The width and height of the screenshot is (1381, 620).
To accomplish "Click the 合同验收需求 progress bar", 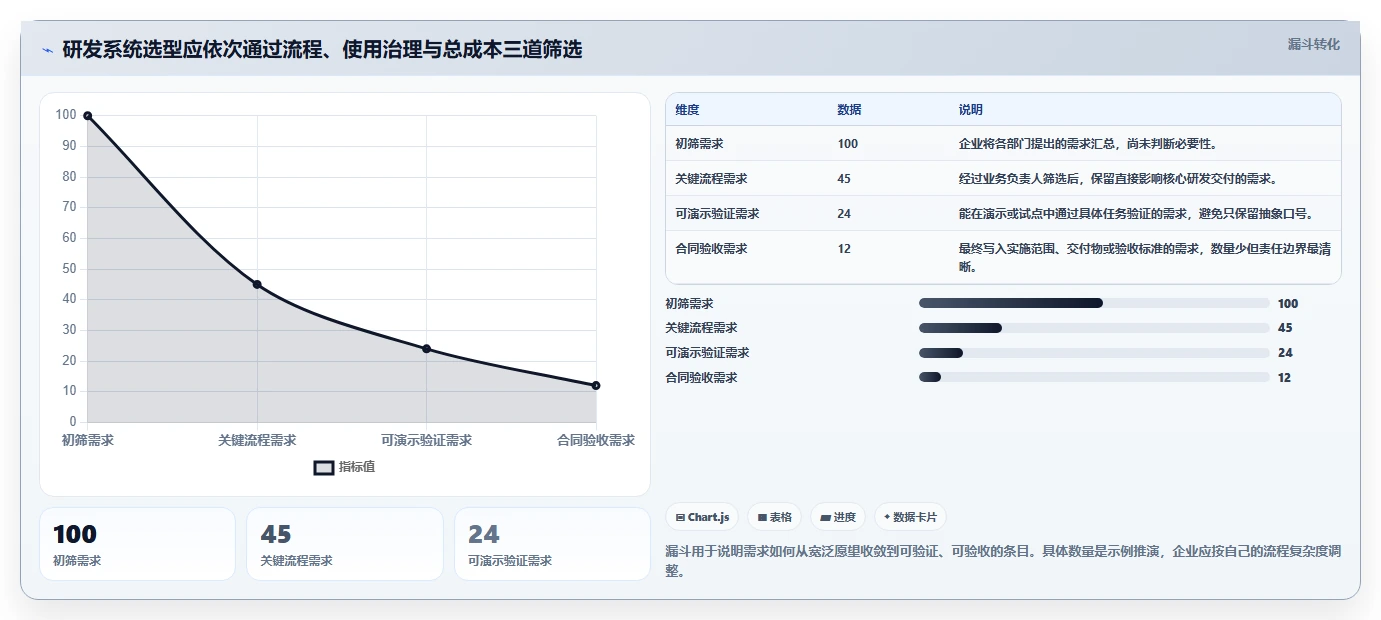I will click(x=1094, y=377).
